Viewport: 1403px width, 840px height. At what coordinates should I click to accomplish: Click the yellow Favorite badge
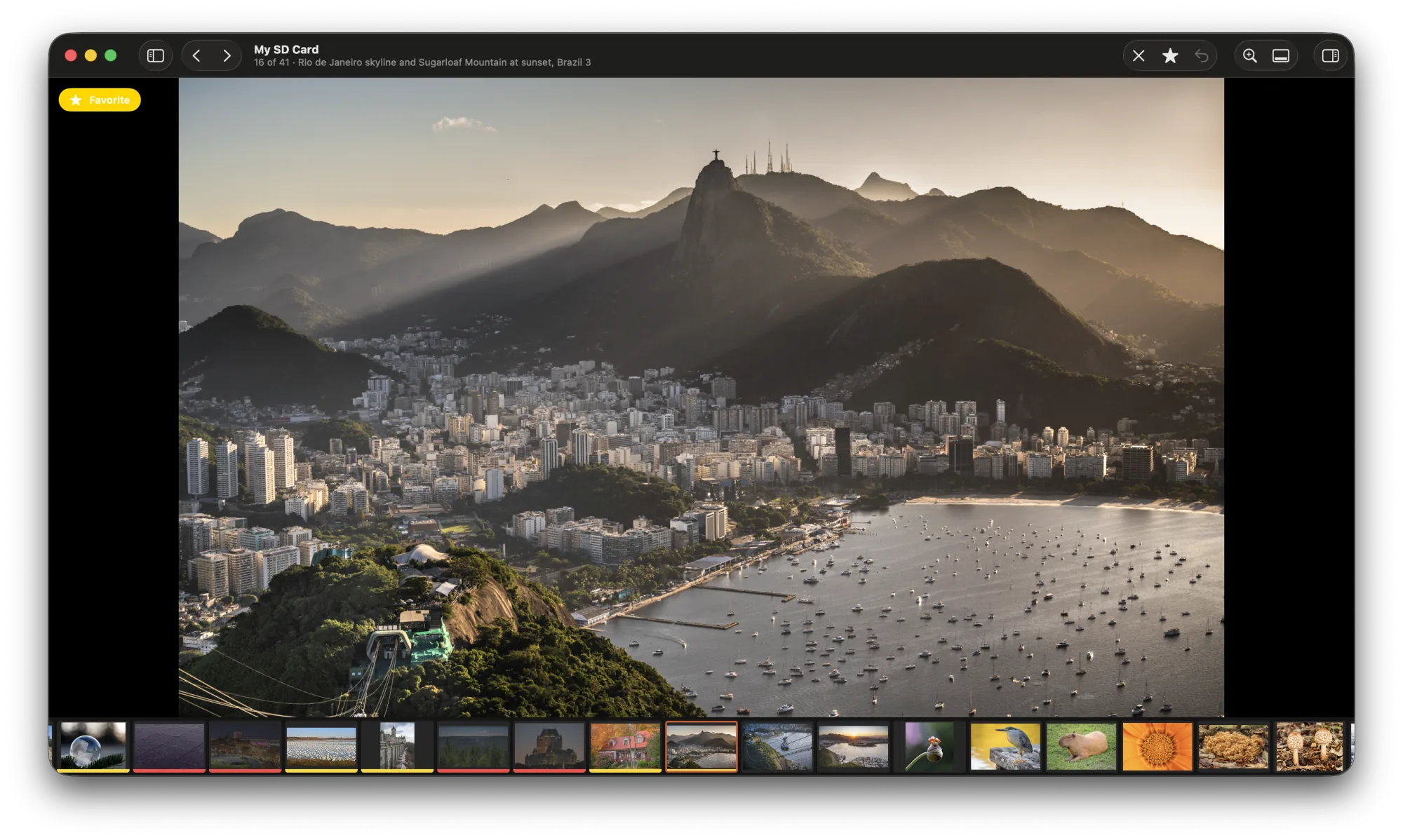click(x=100, y=100)
